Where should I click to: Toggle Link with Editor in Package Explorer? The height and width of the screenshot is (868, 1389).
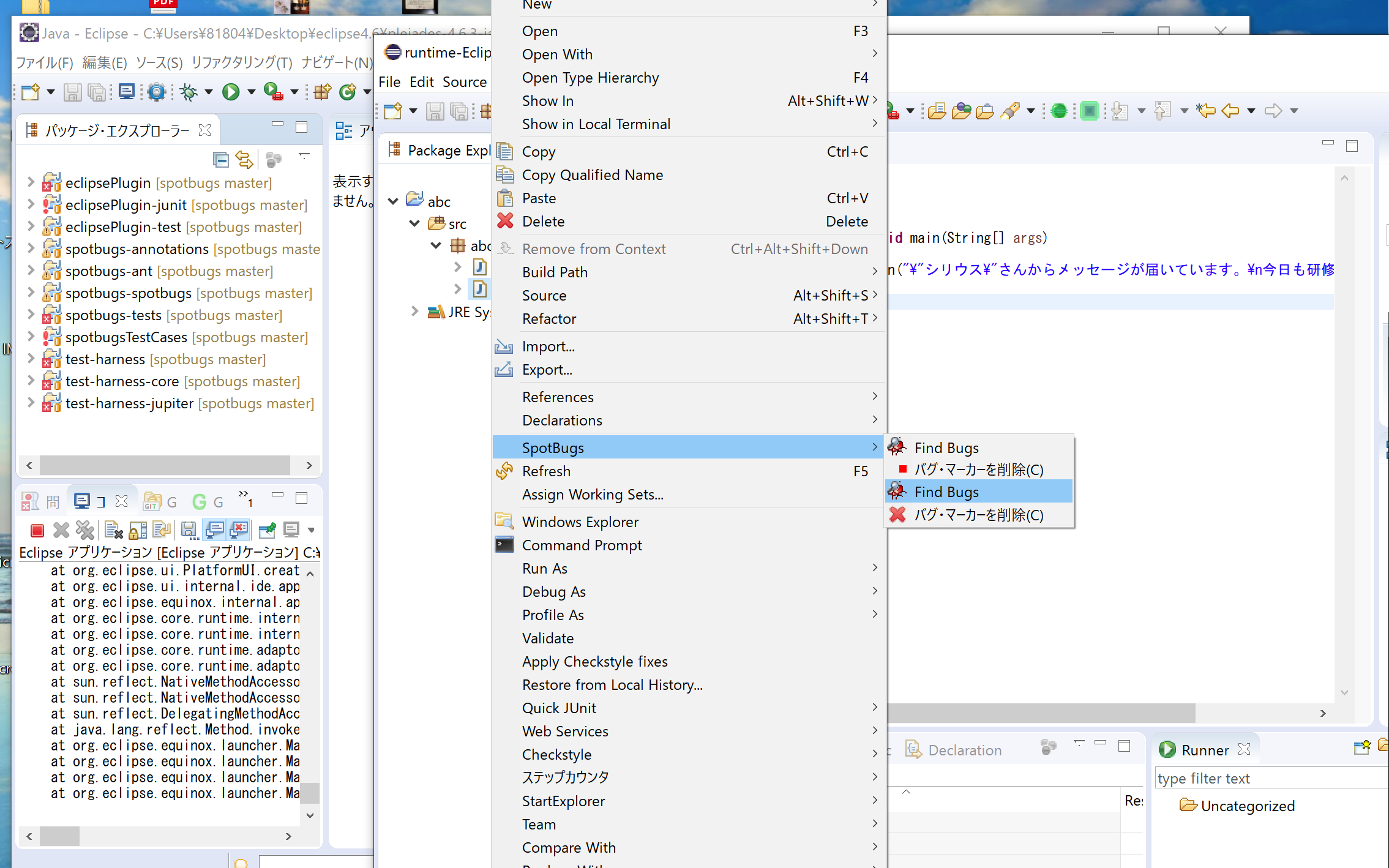(244, 160)
